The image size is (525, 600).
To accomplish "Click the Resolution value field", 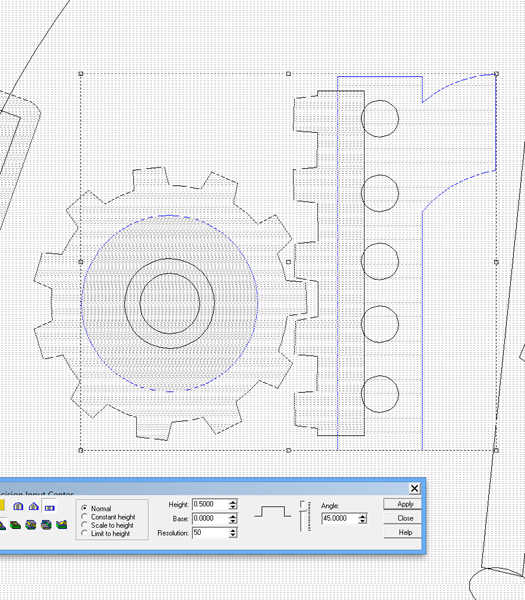I will pos(210,533).
